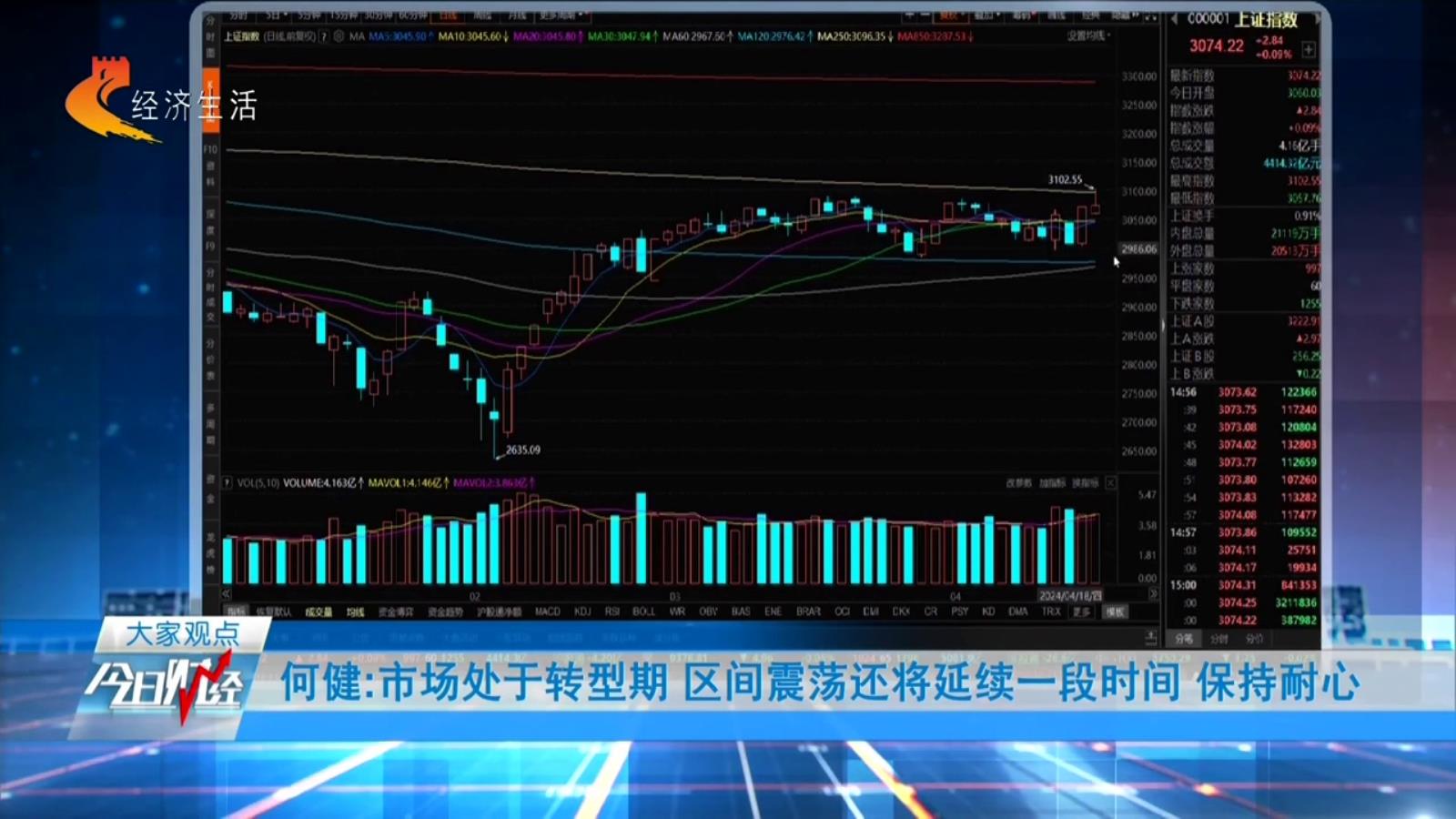The height and width of the screenshot is (819, 1456).
Task: Expand the 更多 indicators dropdown
Action: [1081, 612]
